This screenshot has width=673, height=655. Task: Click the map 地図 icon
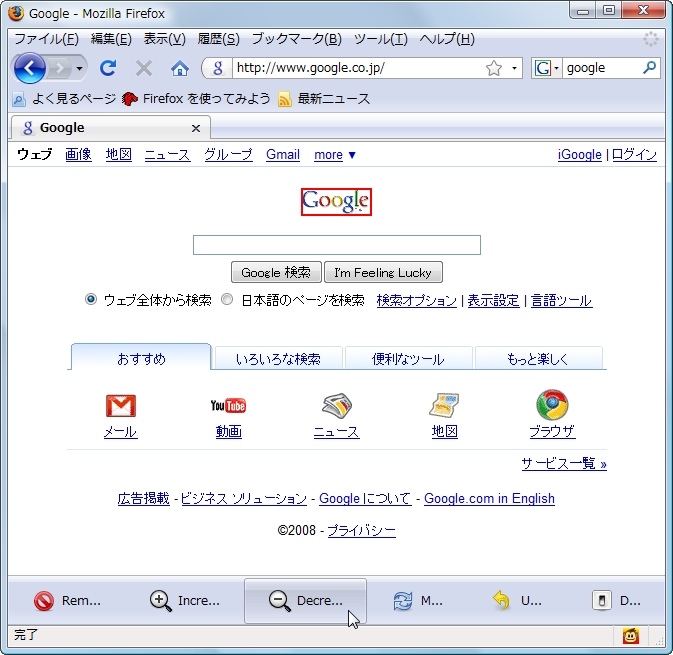[444, 406]
